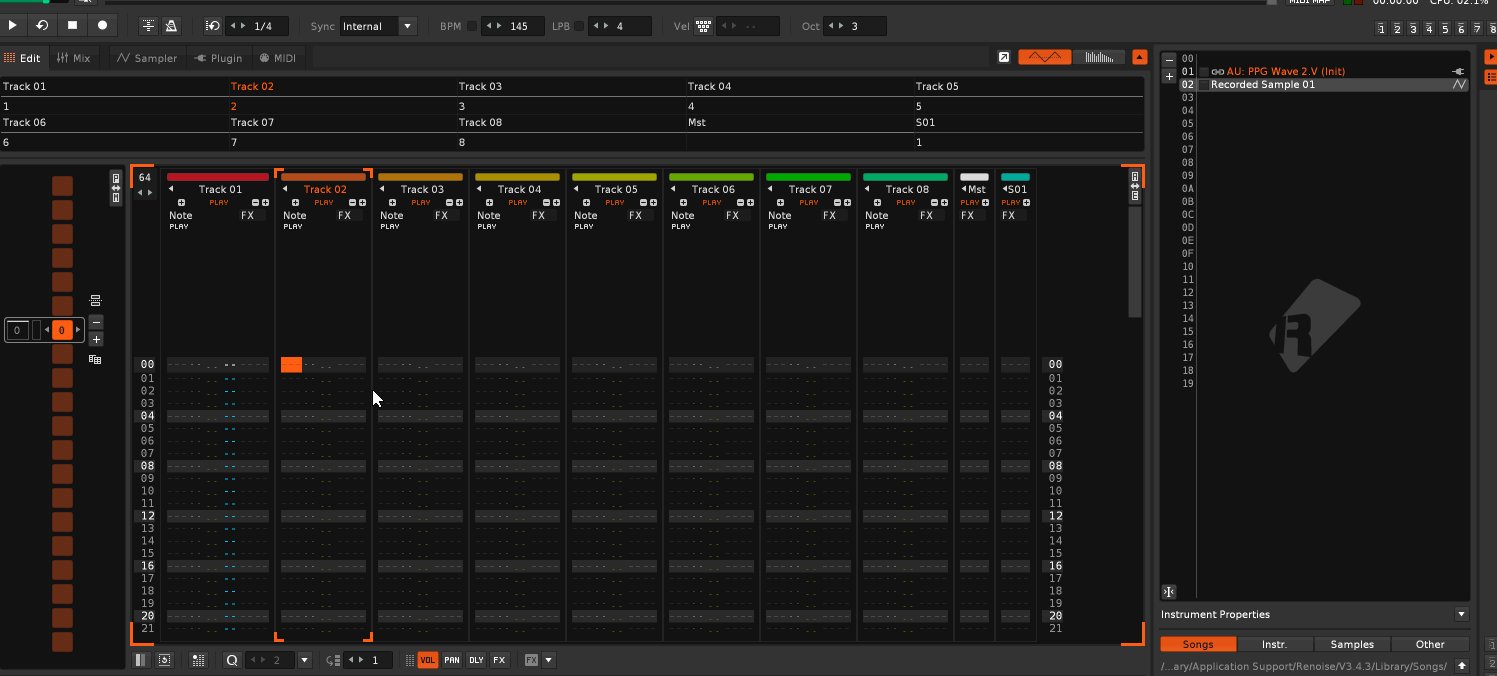Toggle the PAN column button
1497x676 pixels.
tap(452, 660)
